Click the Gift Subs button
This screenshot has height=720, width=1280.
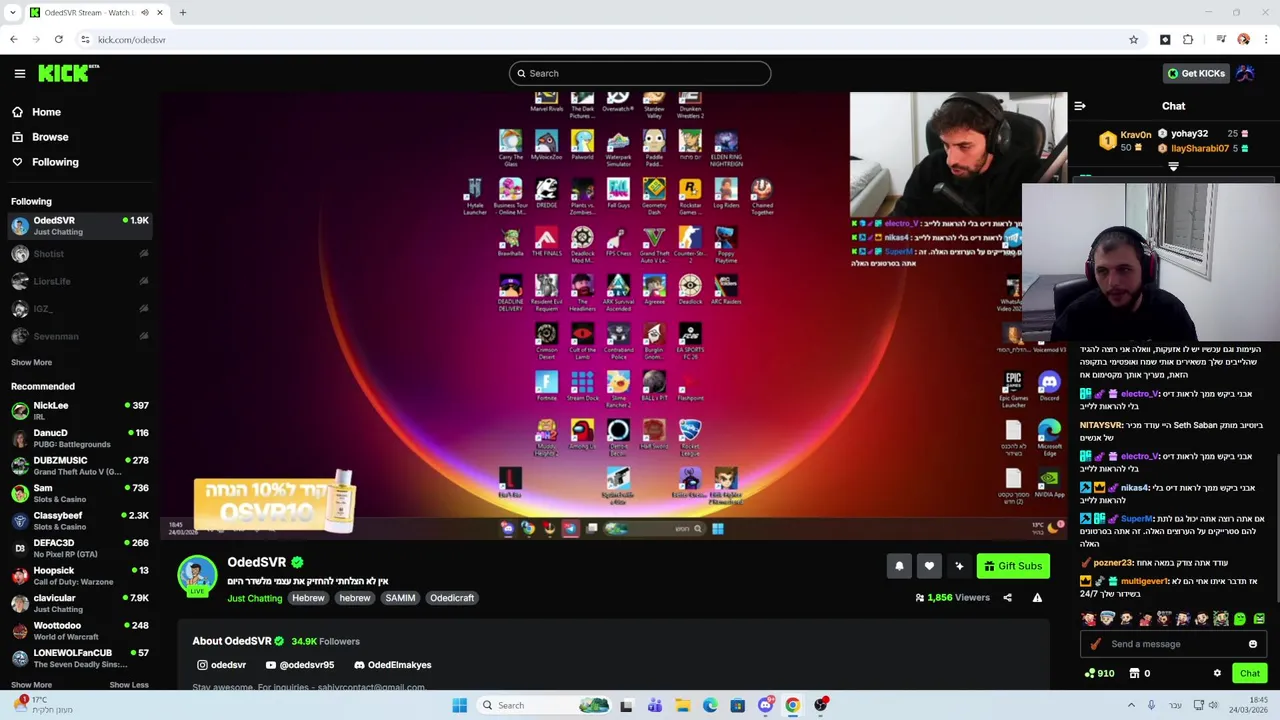tap(1013, 566)
